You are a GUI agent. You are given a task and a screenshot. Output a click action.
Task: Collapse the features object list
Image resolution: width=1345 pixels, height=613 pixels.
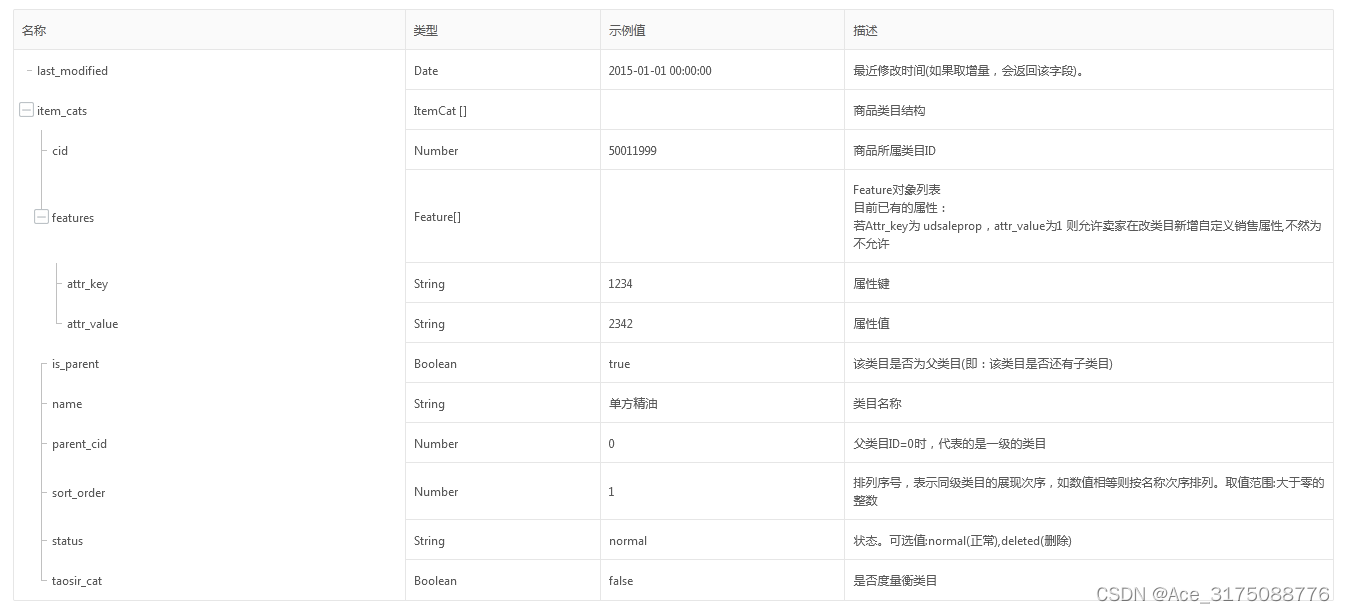tap(41, 216)
